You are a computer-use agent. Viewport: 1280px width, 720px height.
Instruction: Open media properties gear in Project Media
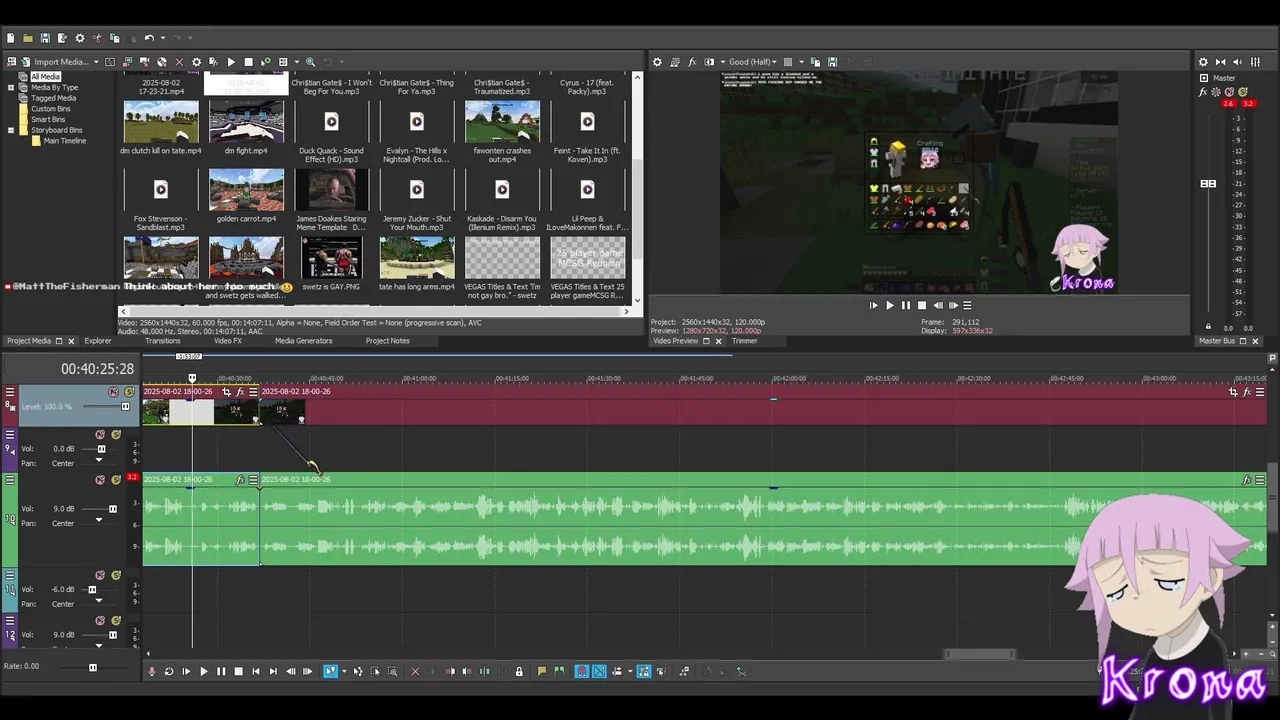[x=196, y=62]
